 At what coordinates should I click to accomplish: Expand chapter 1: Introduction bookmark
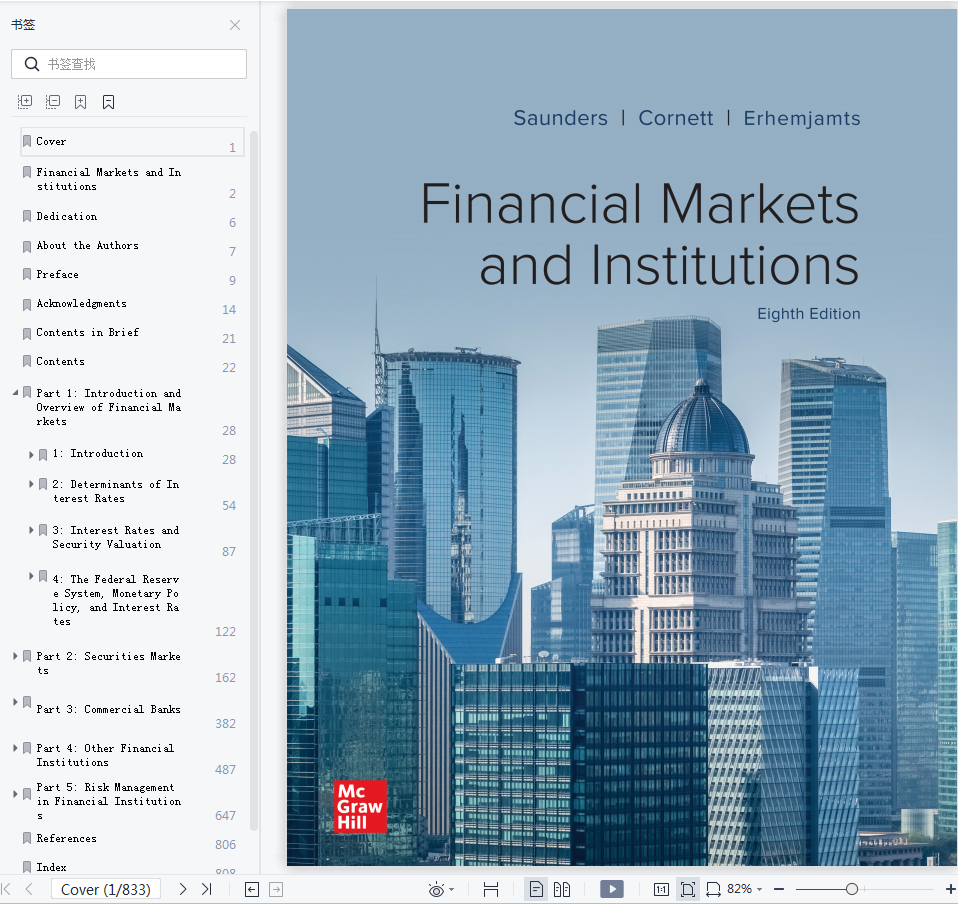(x=31, y=454)
